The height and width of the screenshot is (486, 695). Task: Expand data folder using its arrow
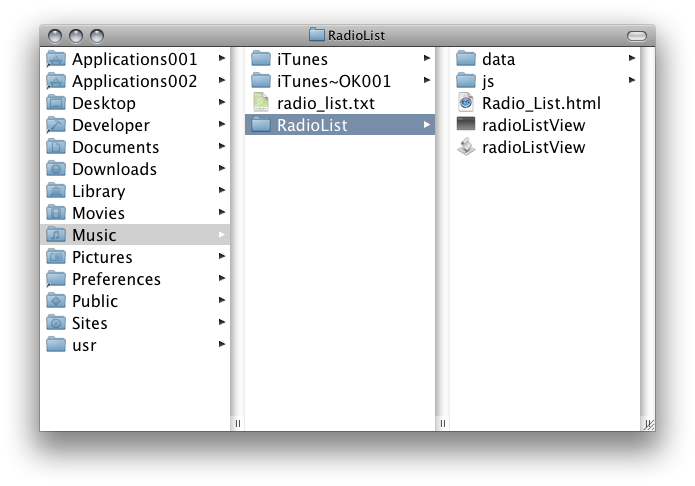[632, 58]
